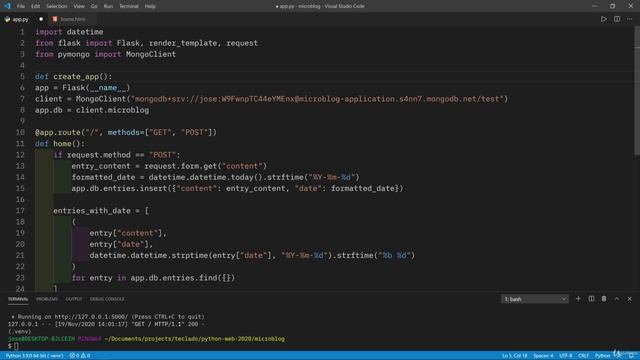The width and height of the screenshot is (640, 360).
Task: Click line number 5 in the gutter
Action: [22, 76]
